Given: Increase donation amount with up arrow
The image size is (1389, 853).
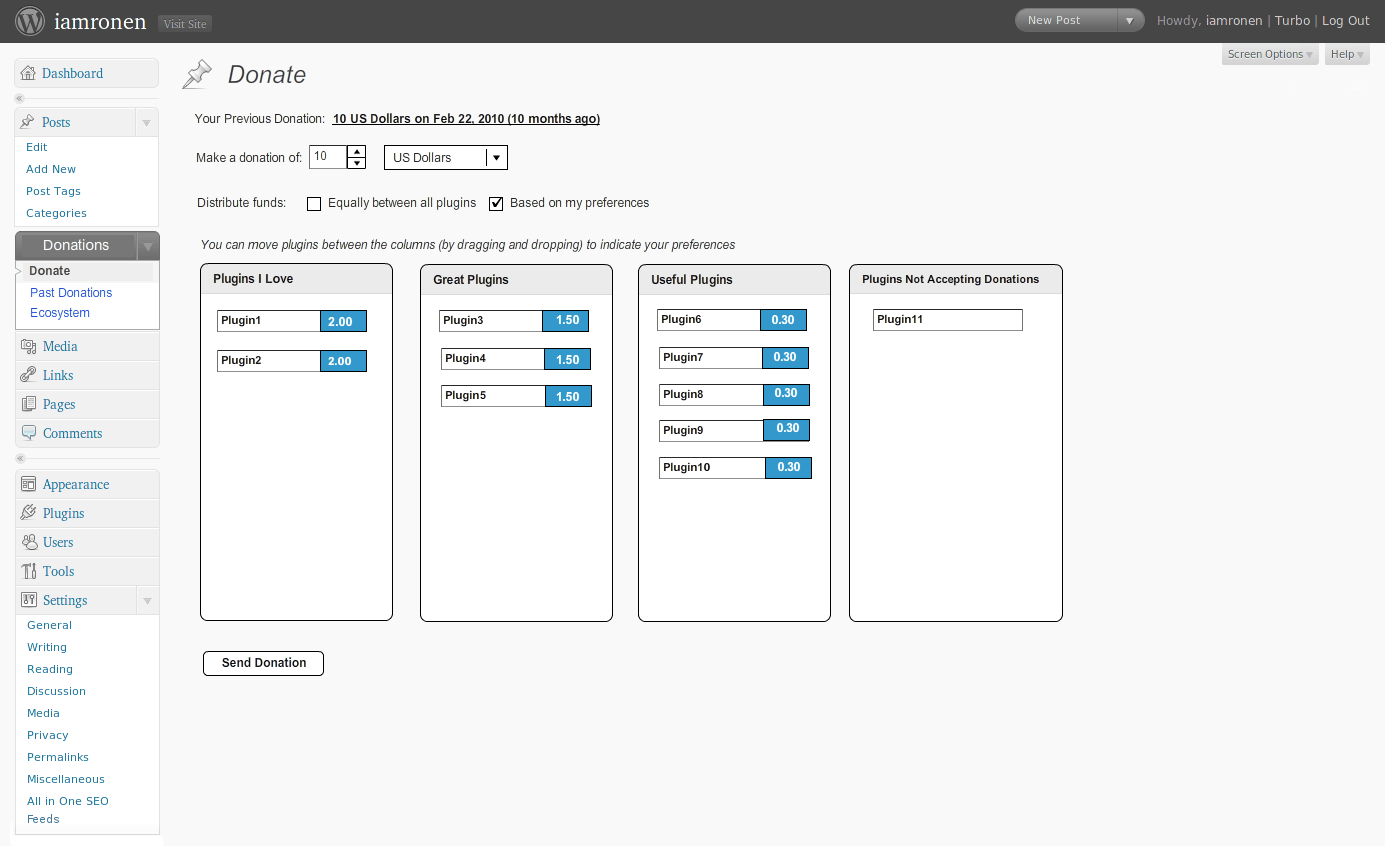Looking at the screenshot, I should [x=356, y=152].
